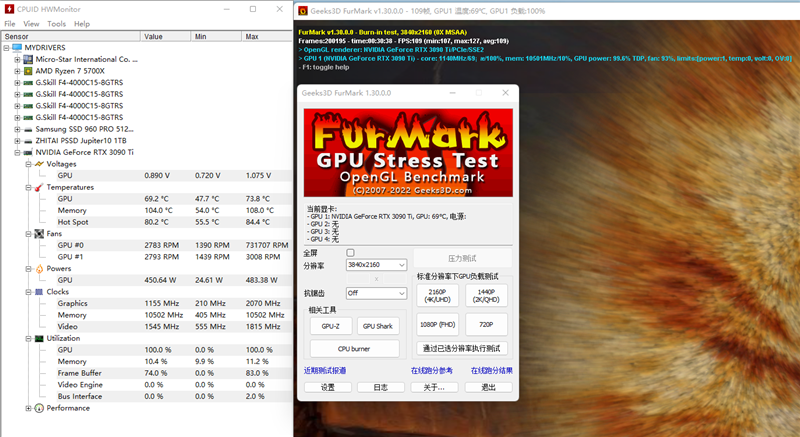This screenshot has width=800, height=437.
Task: Collapse the Powers group
Action: click(x=29, y=269)
